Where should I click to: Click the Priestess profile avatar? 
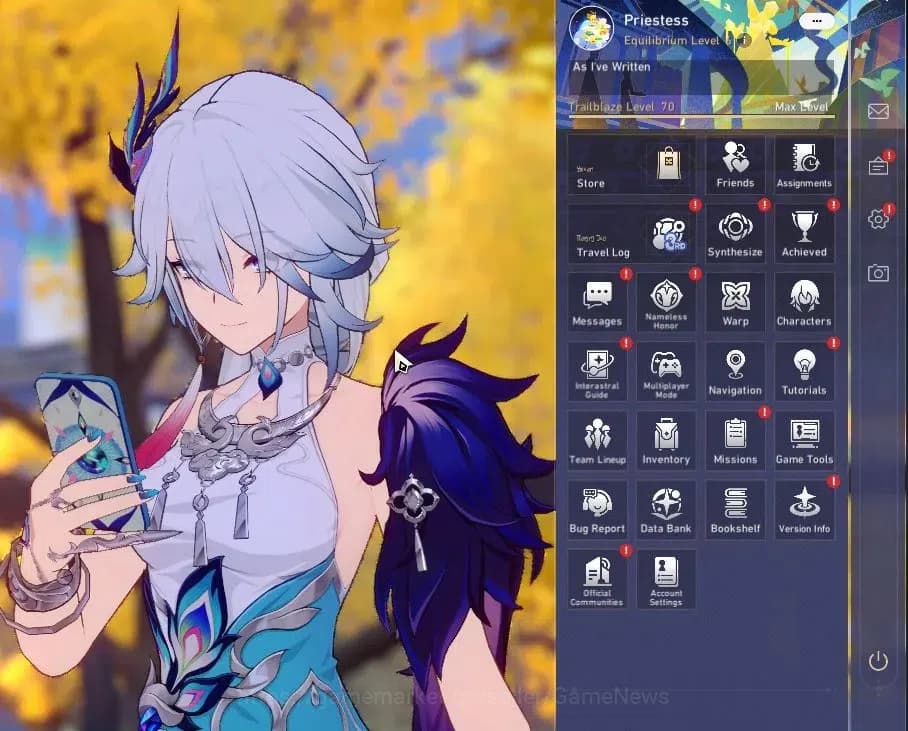pos(591,28)
